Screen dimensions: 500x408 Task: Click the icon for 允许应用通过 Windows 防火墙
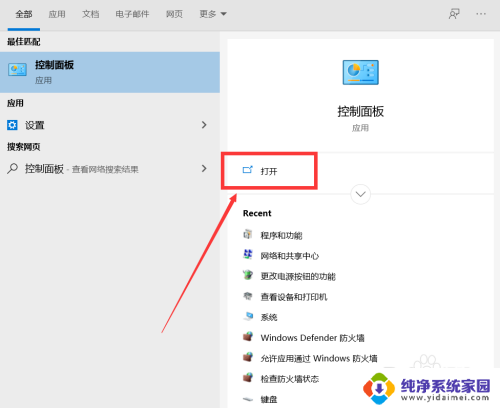248,357
